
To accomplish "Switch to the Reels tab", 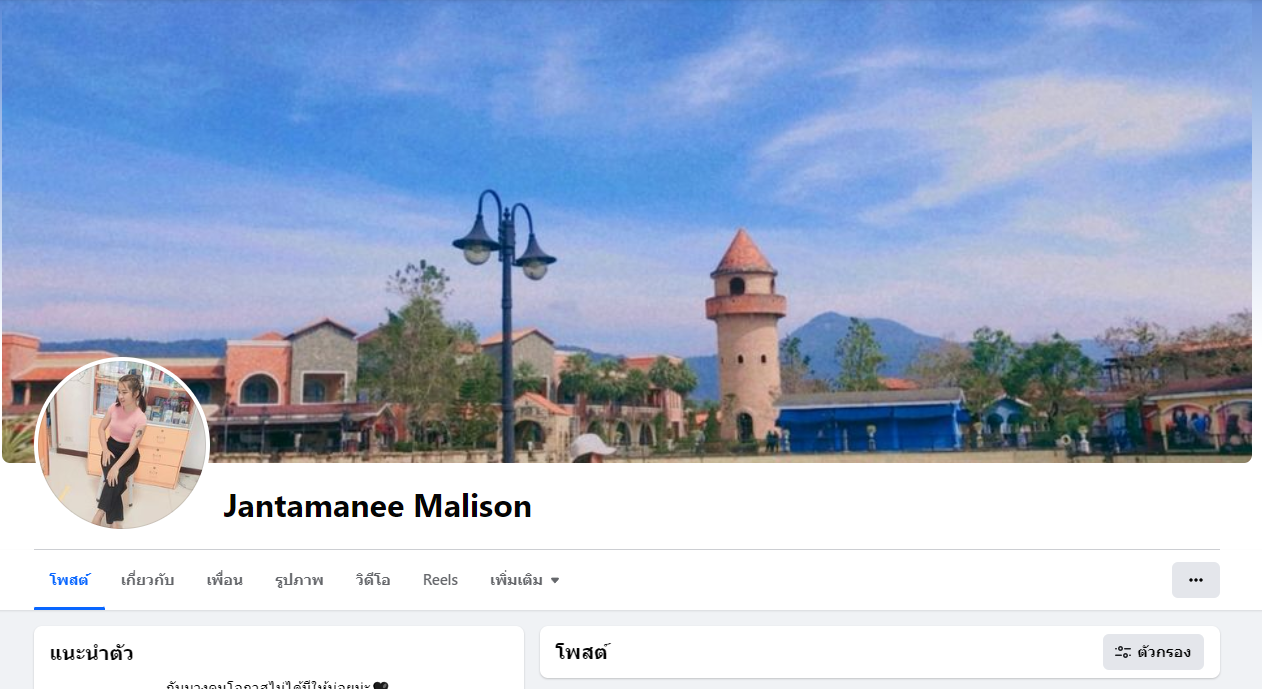I will tap(440, 580).
